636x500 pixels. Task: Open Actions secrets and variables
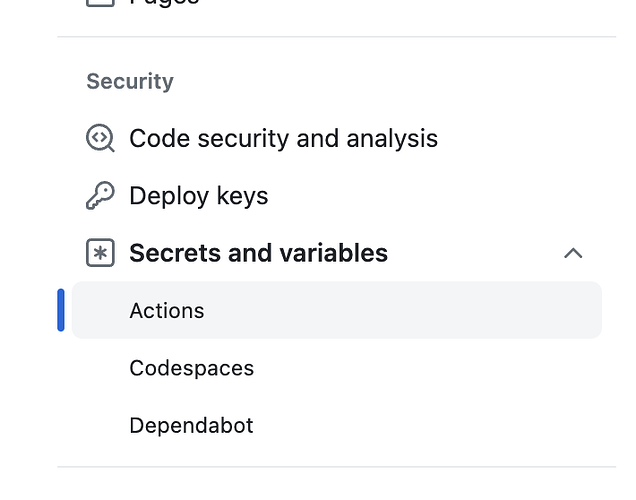(167, 311)
